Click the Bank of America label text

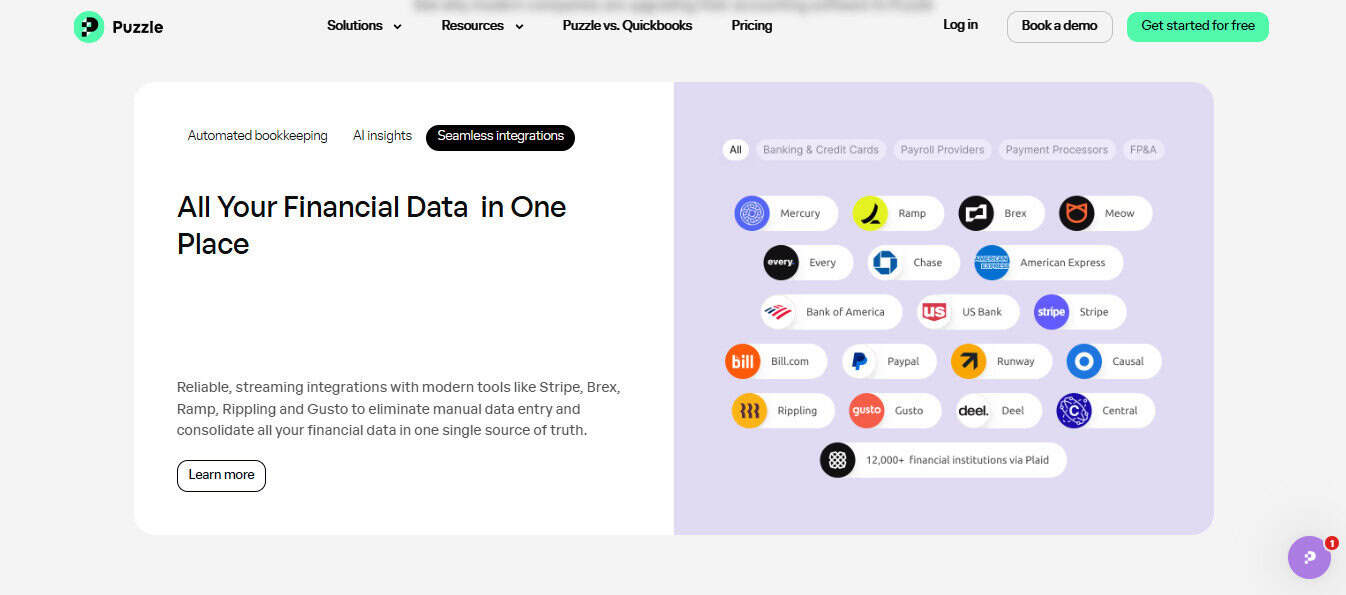click(x=845, y=312)
